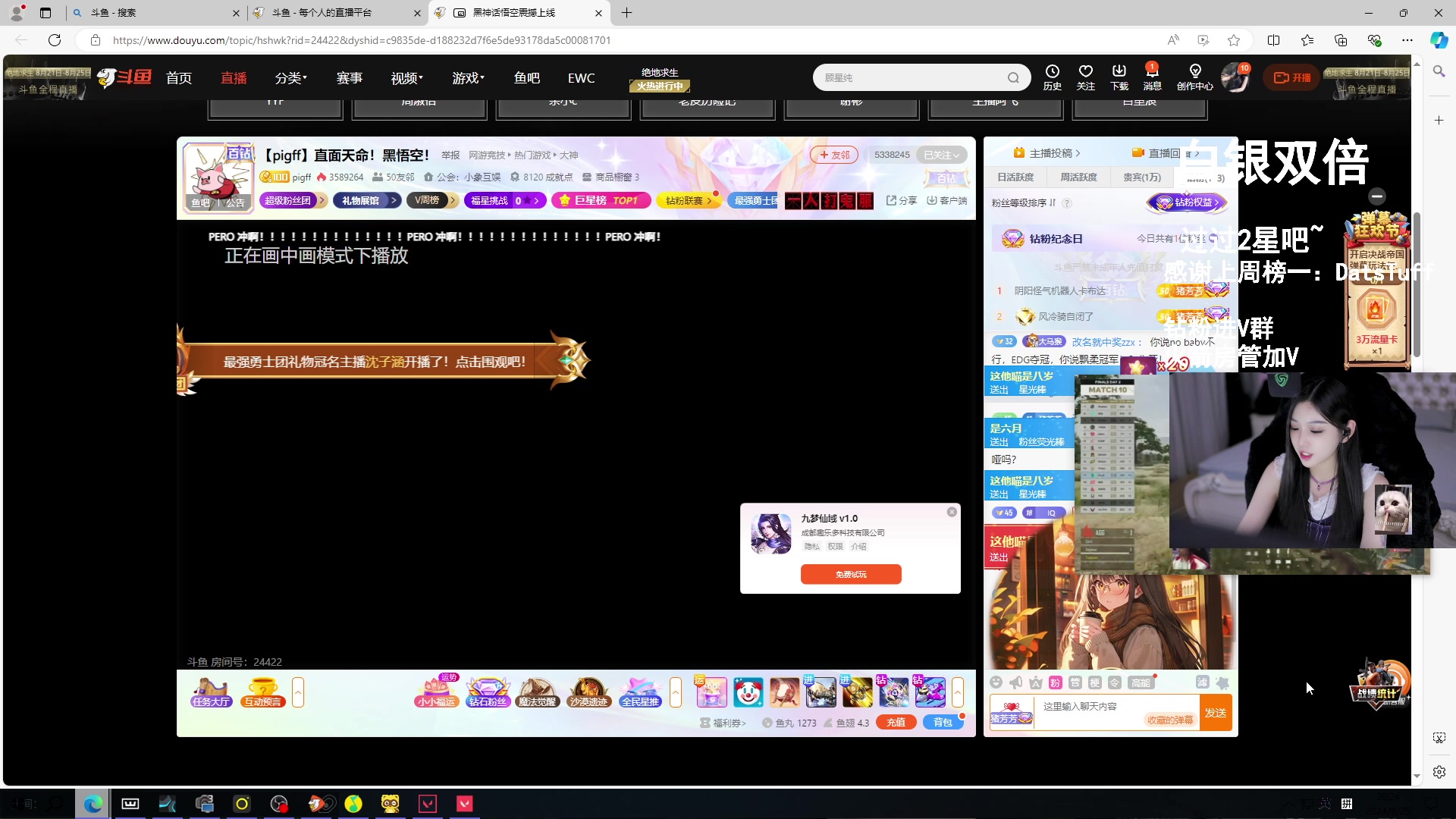Click the megaphone broadcast icon in chat toolbar

pos(1016,682)
